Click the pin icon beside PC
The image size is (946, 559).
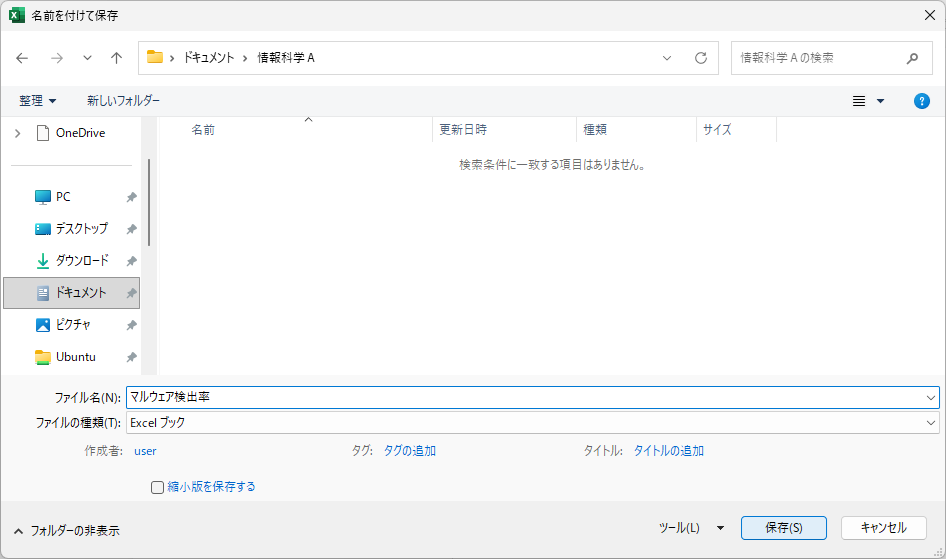tap(131, 197)
